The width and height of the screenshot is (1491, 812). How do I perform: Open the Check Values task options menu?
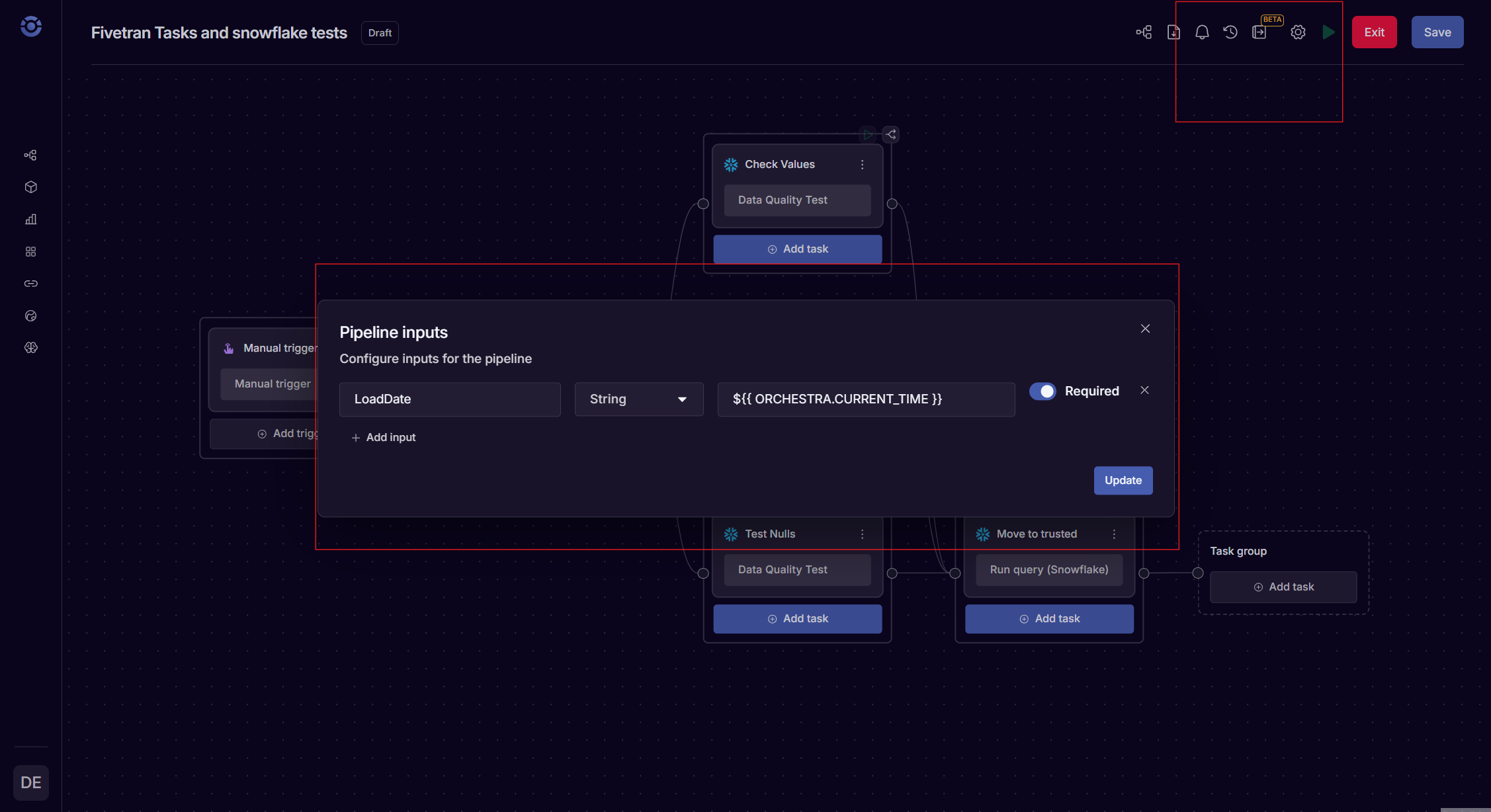point(862,164)
